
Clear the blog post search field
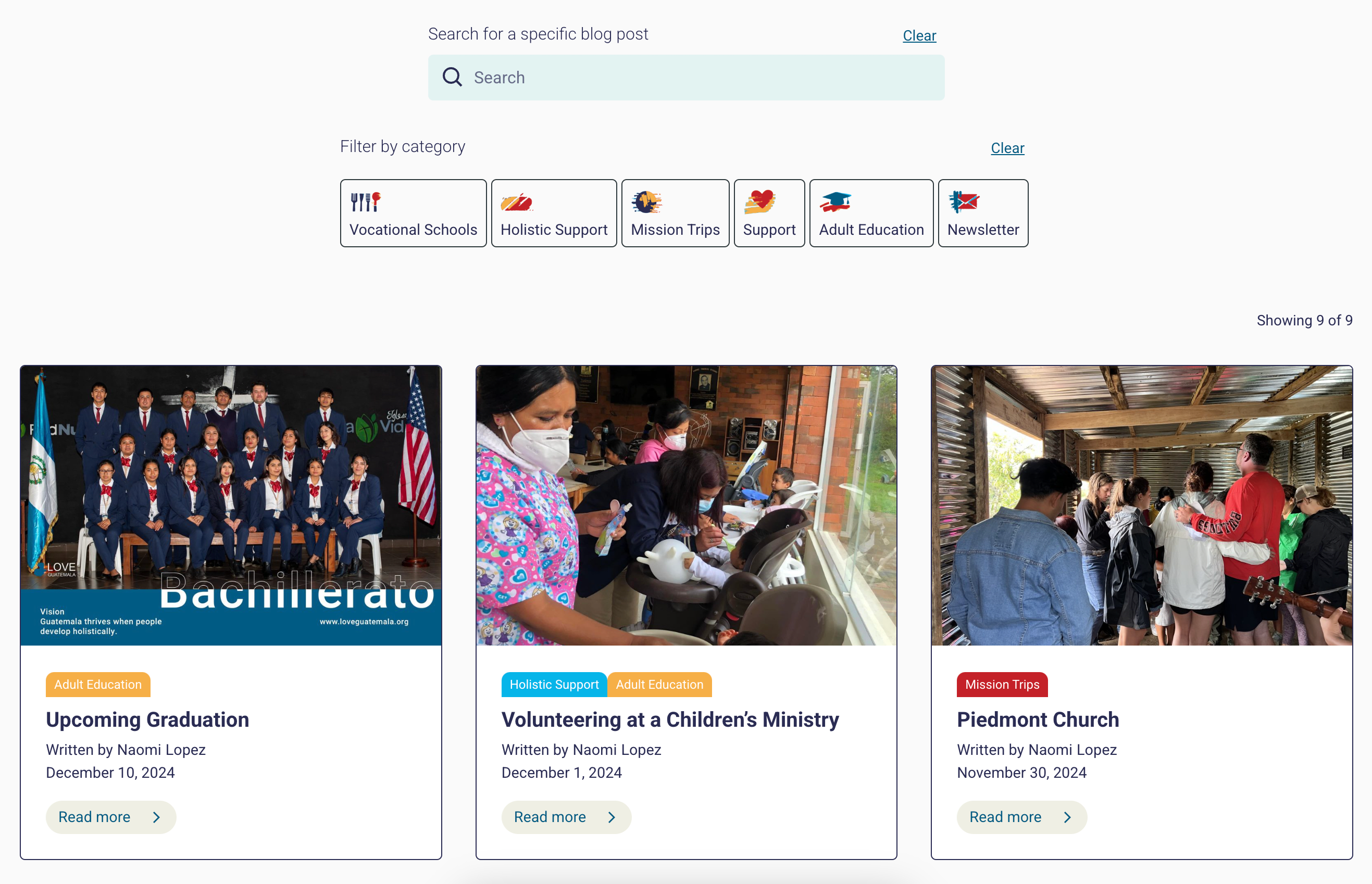click(x=919, y=35)
